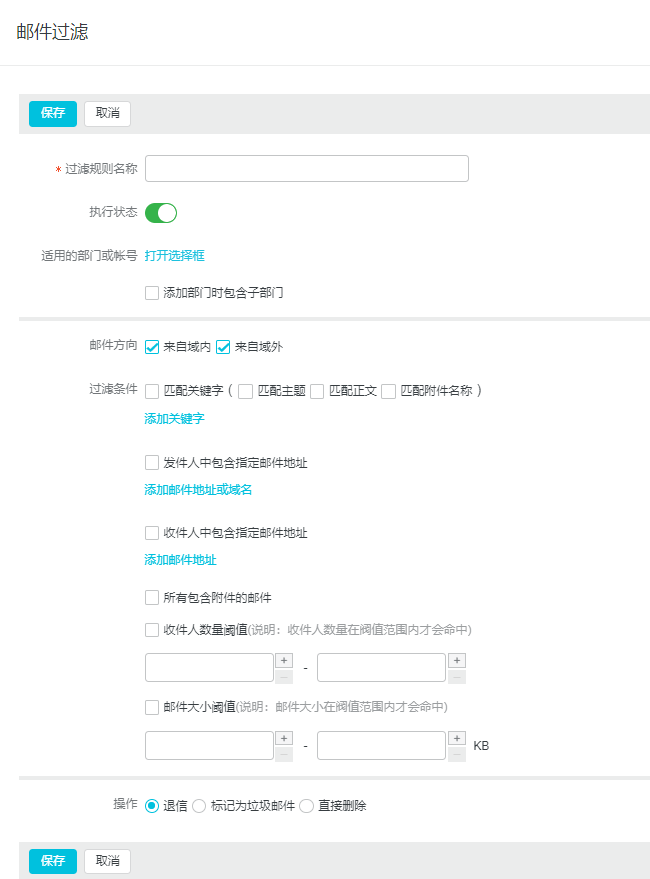Toggle the execution status (执行状态) switch
This screenshot has width=650, height=879.
pos(161,213)
